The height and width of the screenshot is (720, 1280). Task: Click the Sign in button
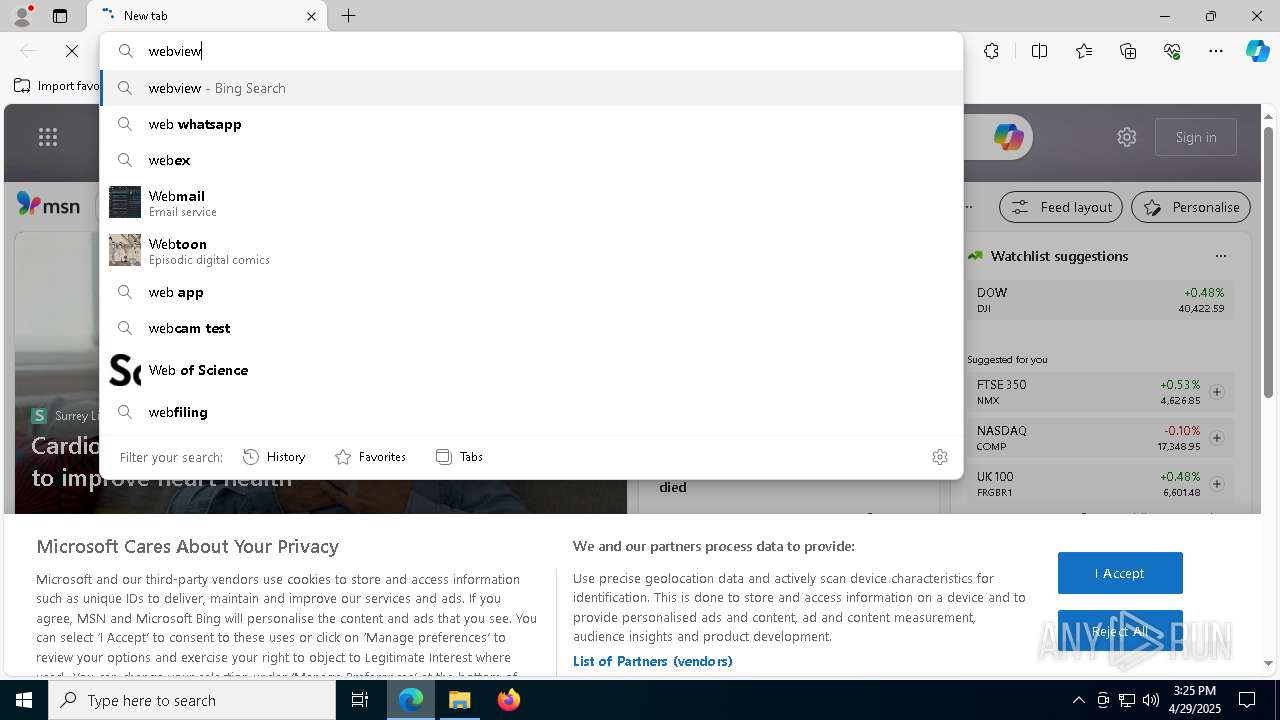coord(1196,137)
